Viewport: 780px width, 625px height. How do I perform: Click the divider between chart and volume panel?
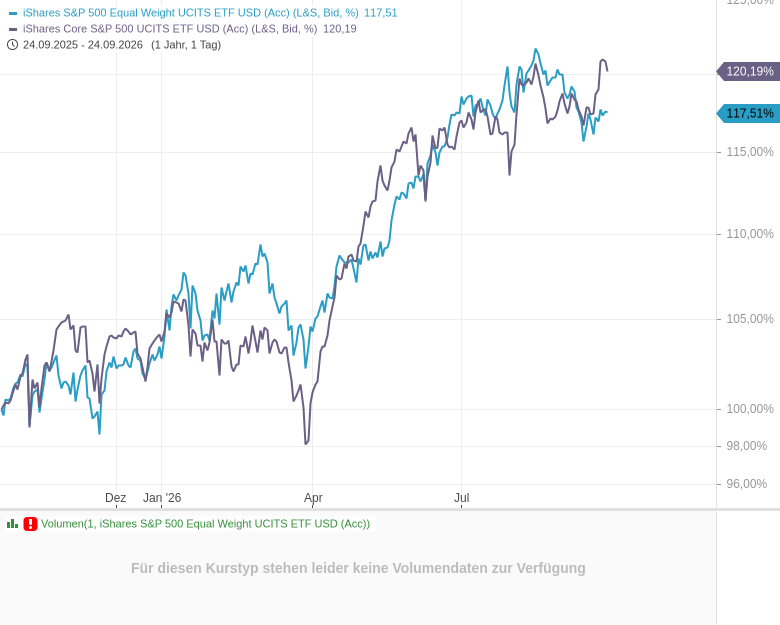pos(390,510)
